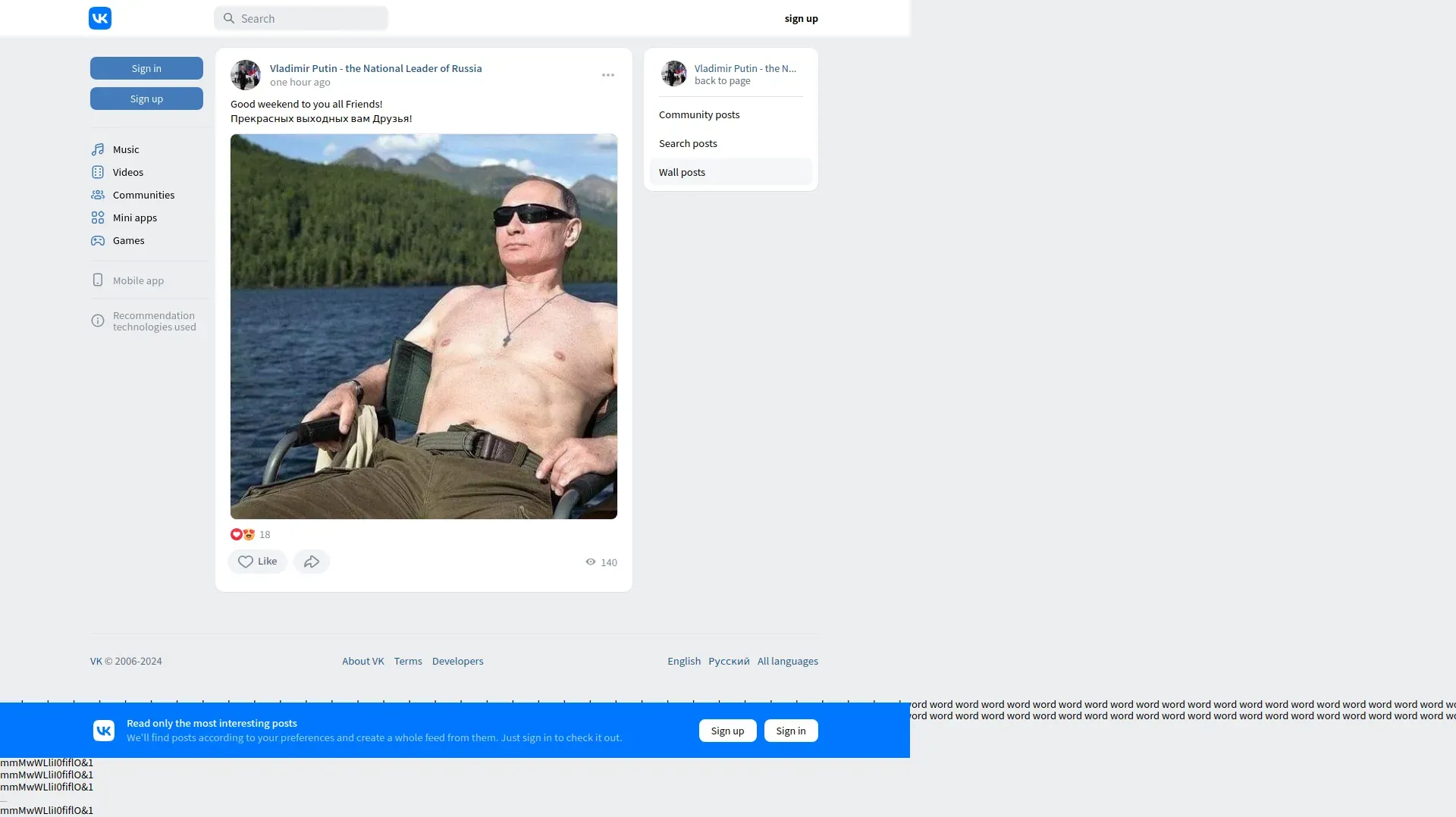This screenshot has height=817, width=1456.
Task: Open the Videos icon in sidebar
Action: click(x=98, y=172)
